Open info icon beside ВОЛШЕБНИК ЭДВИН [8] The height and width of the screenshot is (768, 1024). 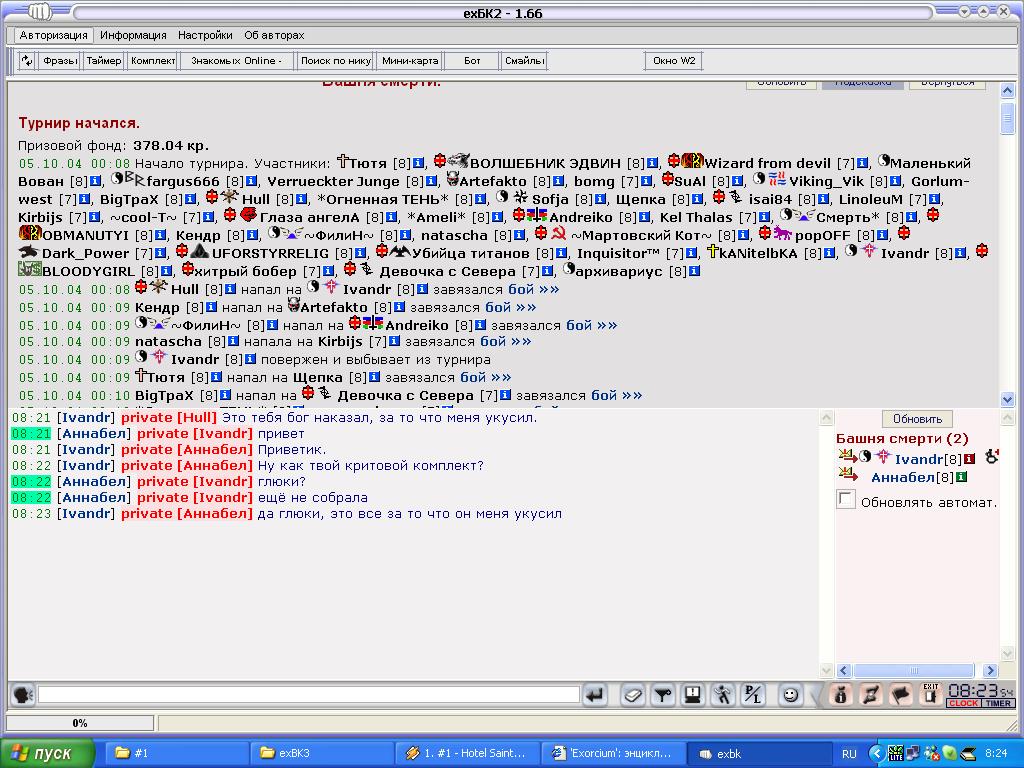point(652,163)
